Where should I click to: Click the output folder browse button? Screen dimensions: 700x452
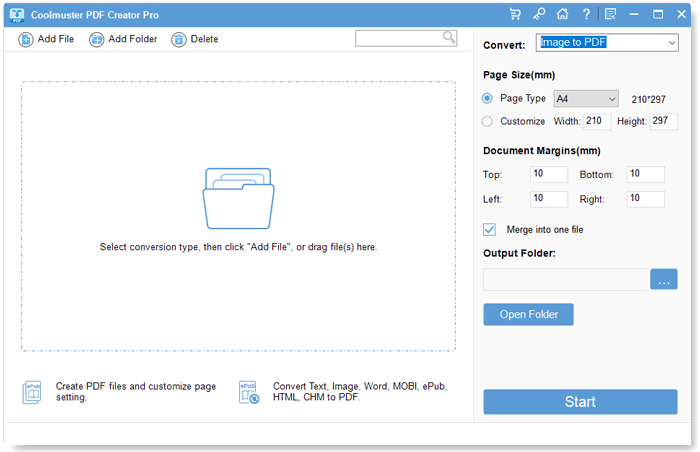664,279
